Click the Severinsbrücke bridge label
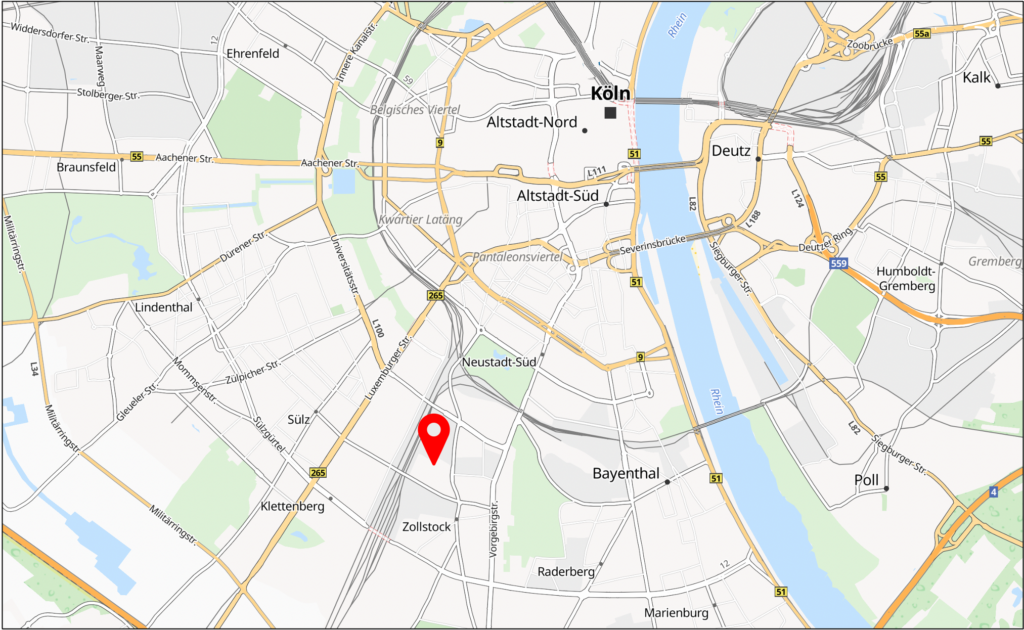This screenshot has width=1024, height=630. tap(652, 245)
